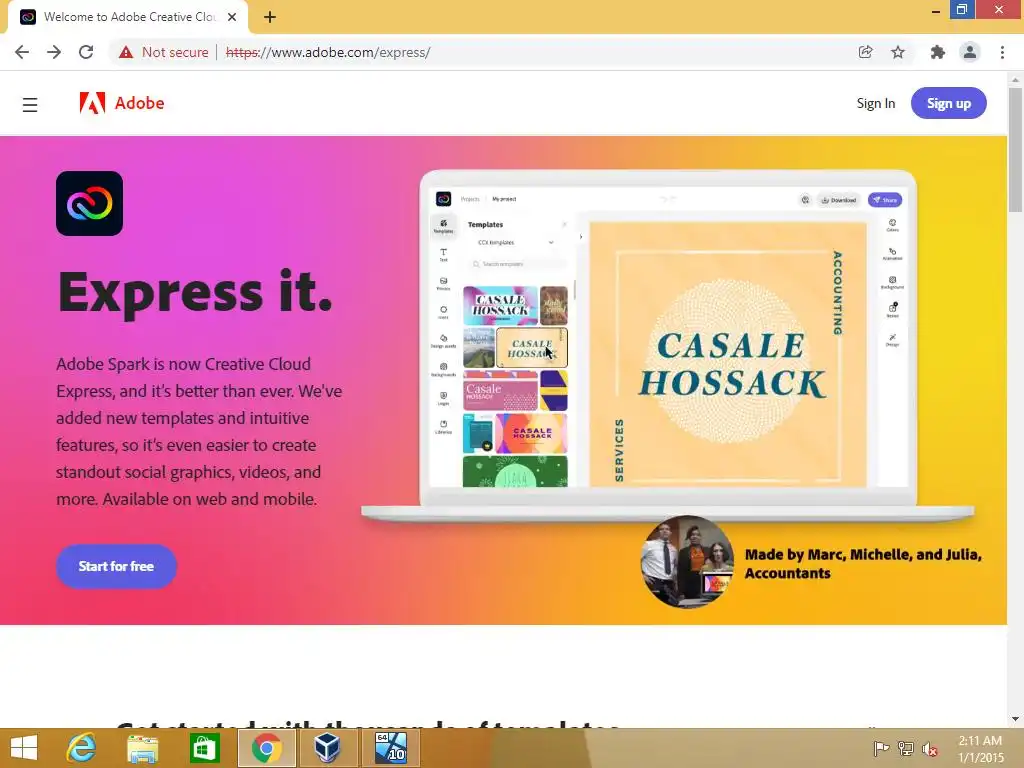The image size is (1024, 768).
Task: Click the muted volume tray icon
Action: (930, 749)
